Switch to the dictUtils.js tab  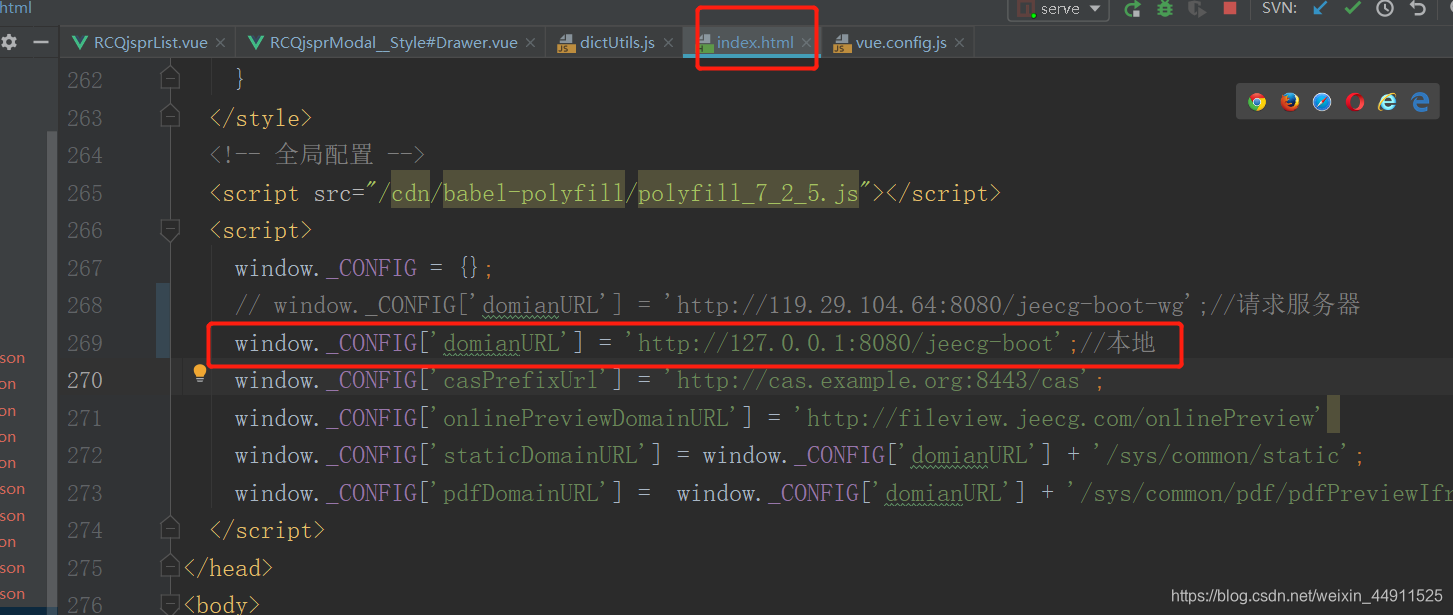(x=617, y=43)
